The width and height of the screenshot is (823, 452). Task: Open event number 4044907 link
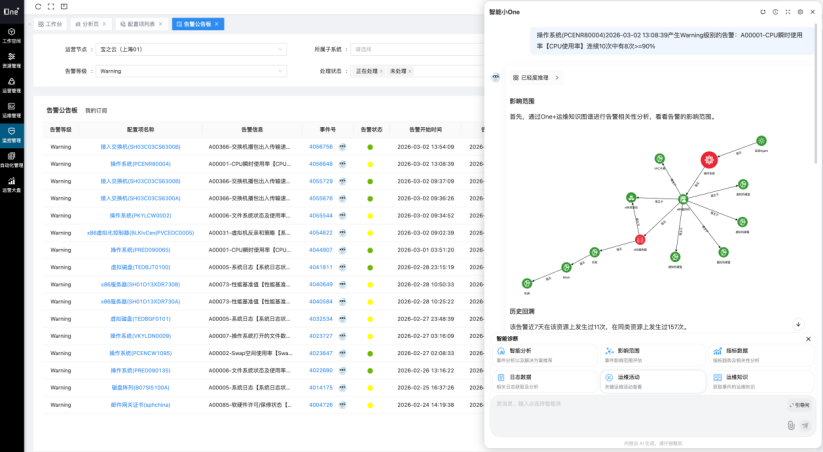(321, 250)
